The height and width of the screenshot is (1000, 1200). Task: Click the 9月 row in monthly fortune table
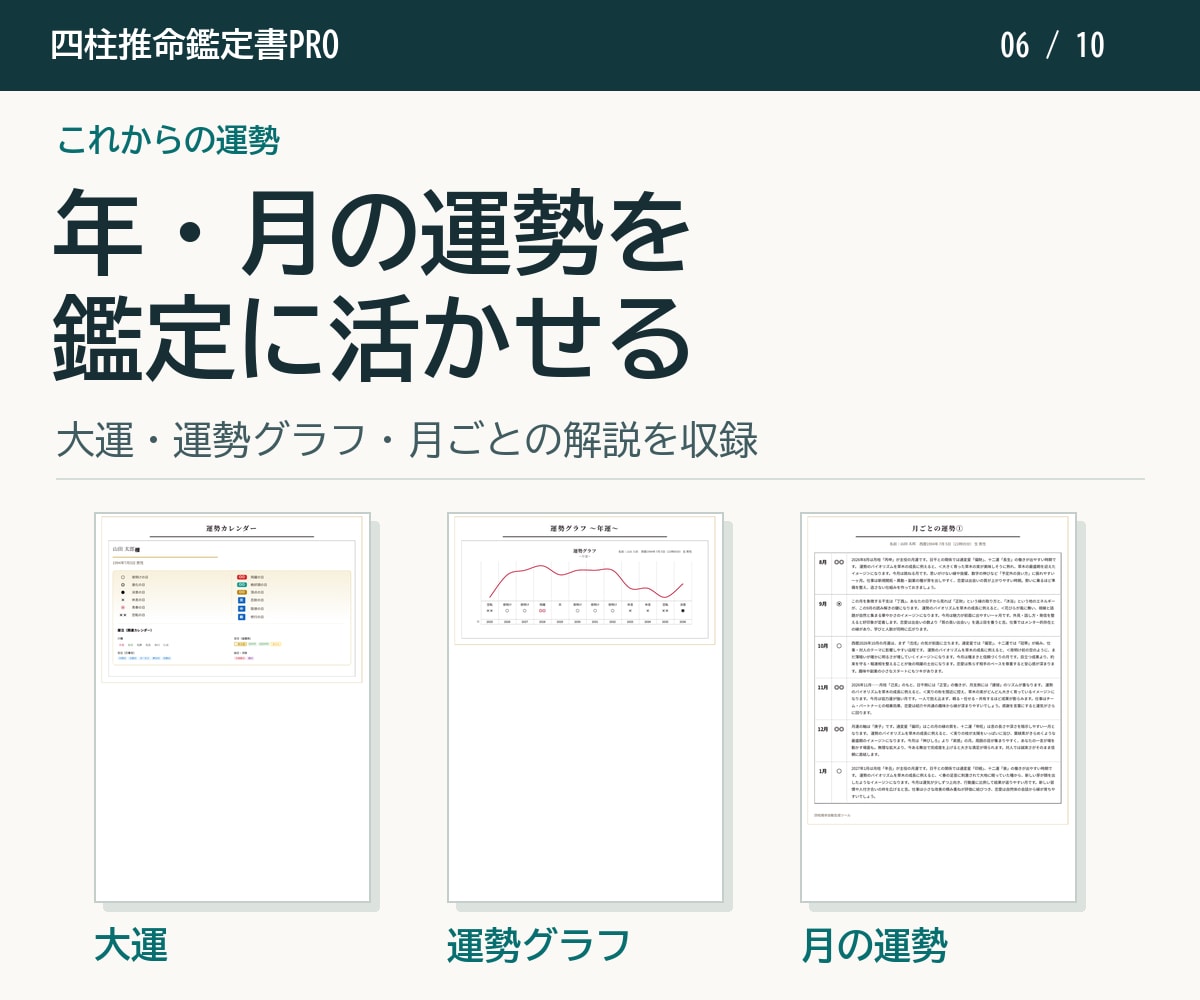(x=938, y=613)
